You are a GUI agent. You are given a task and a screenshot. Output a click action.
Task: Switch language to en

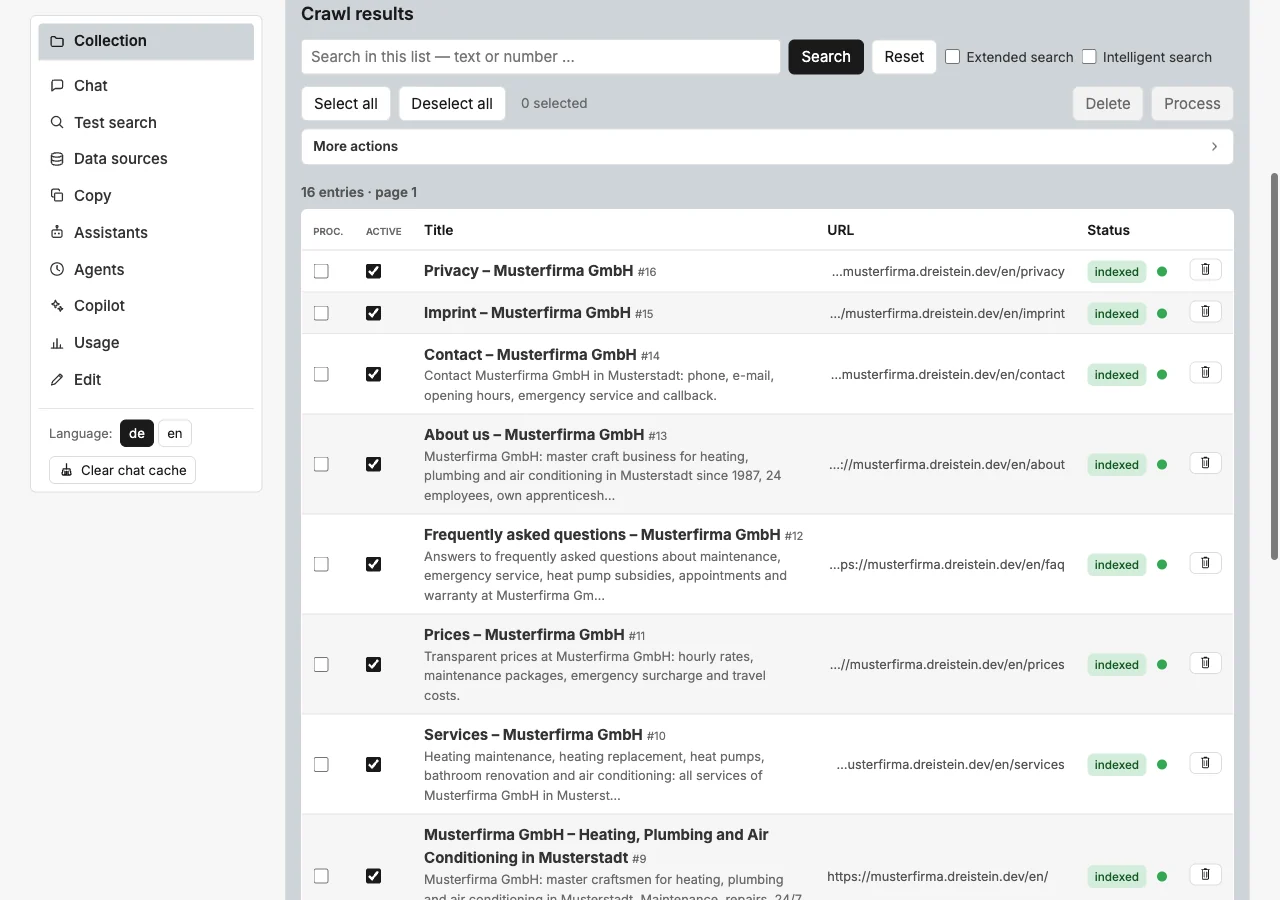point(175,434)
